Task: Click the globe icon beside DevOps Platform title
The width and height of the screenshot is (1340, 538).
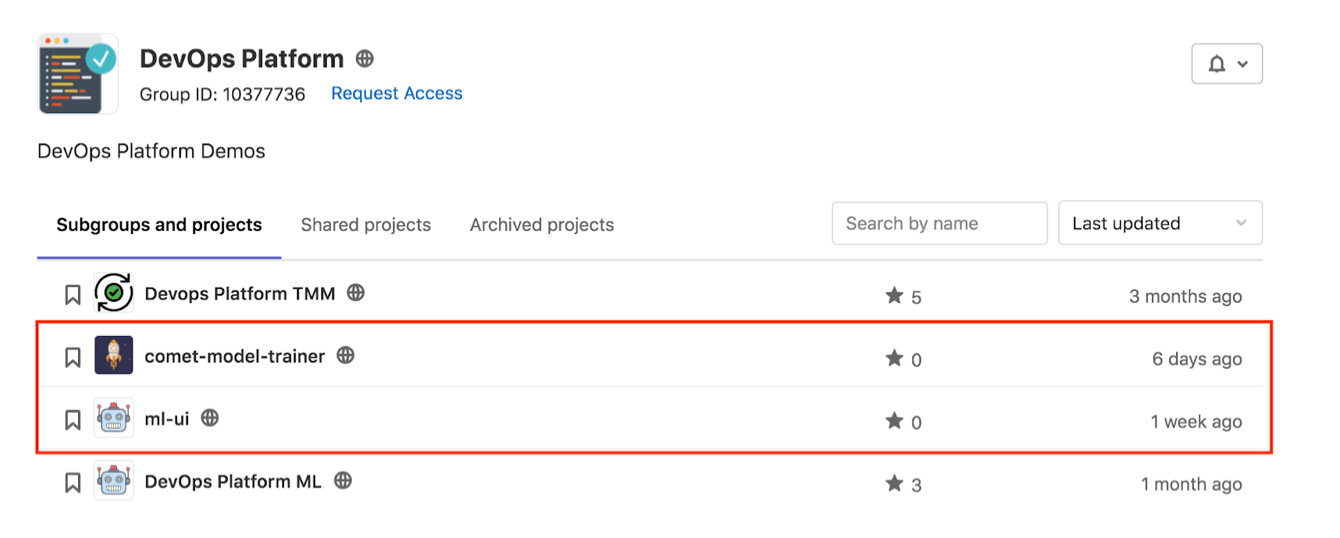Action: [x=365, y=59]
